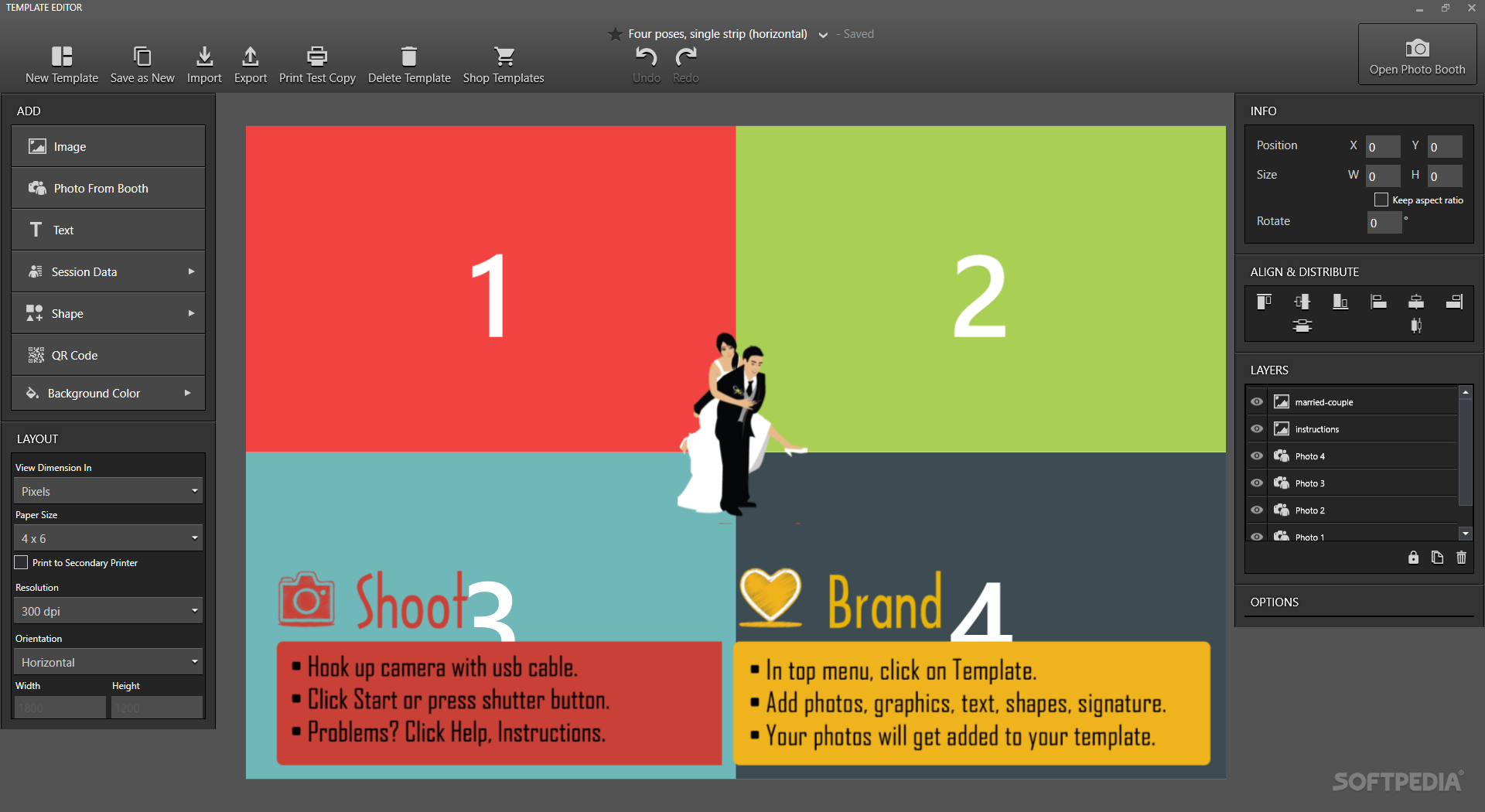Duplicate the selected layer
The image size is (1485, 812).
1438,558
